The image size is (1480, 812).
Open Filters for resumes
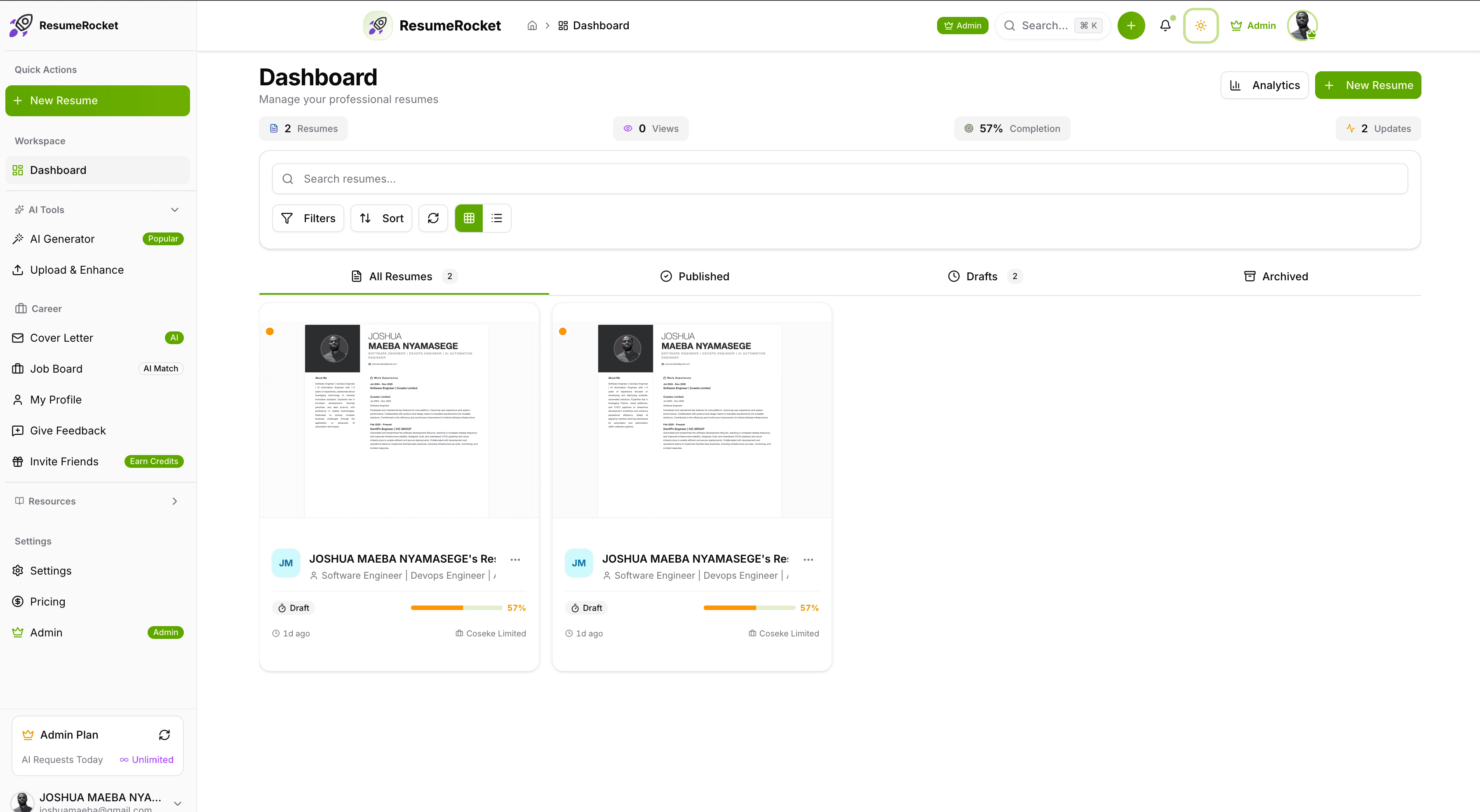(308, 218)
